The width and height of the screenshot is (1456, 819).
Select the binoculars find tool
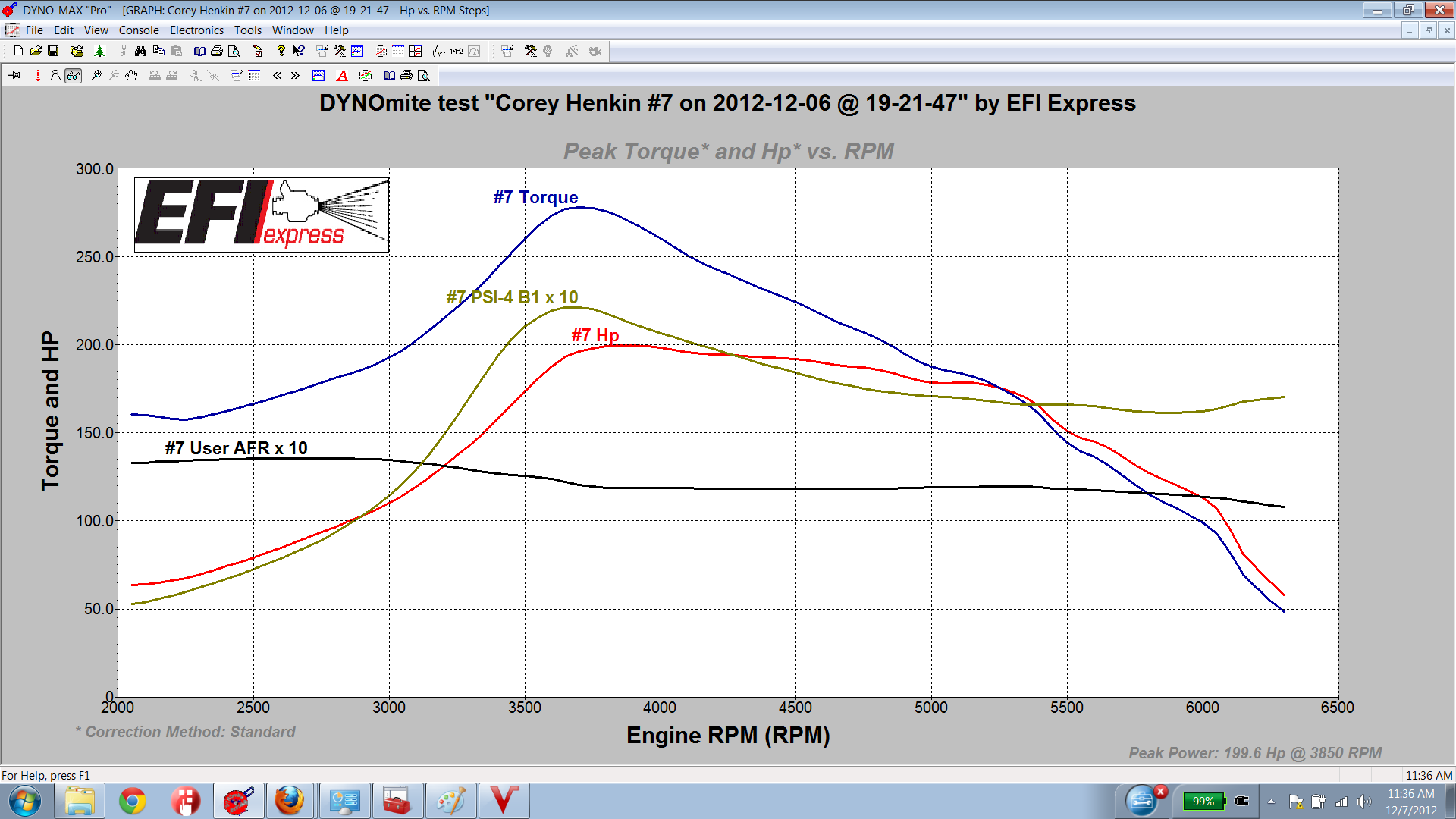click(x=141, y=51)
